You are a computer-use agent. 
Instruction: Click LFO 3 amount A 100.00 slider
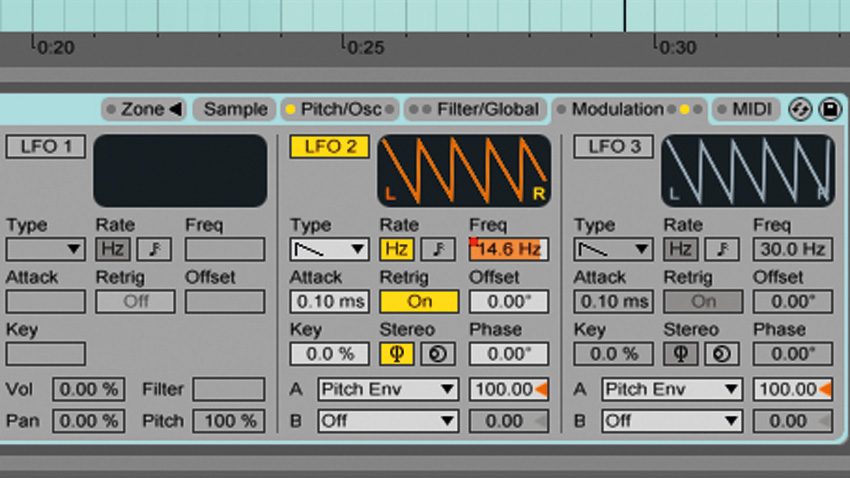793,389
